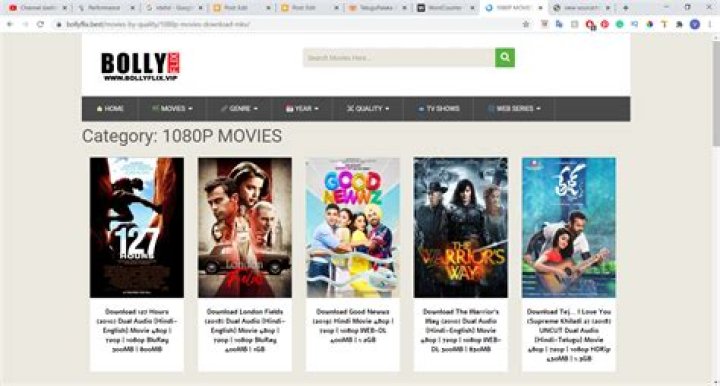This screenshot has width=720, height=386.
Task: Click the calendar icon beside Year
Action: pyautogui.click(x=289, y=109)
